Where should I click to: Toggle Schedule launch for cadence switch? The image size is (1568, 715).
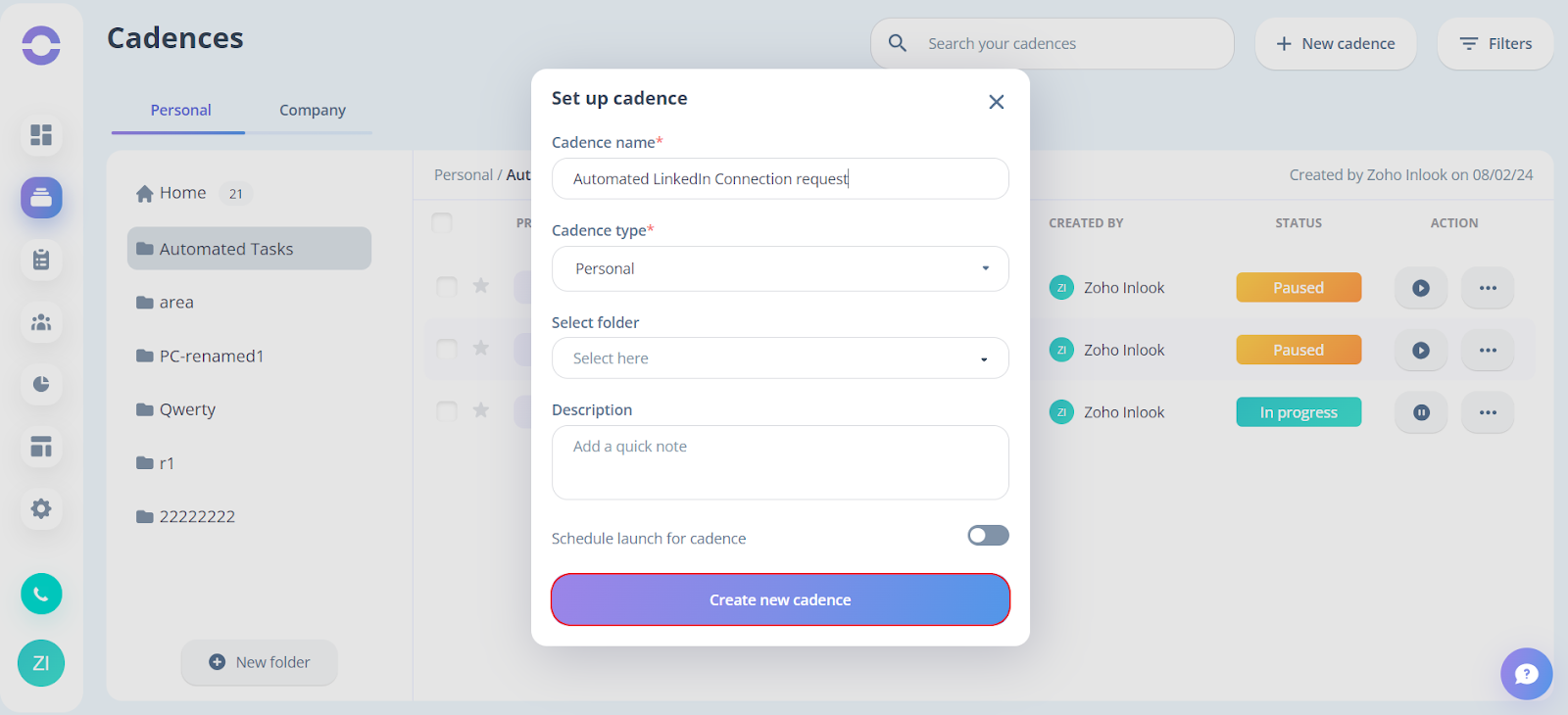coord(988,535)
